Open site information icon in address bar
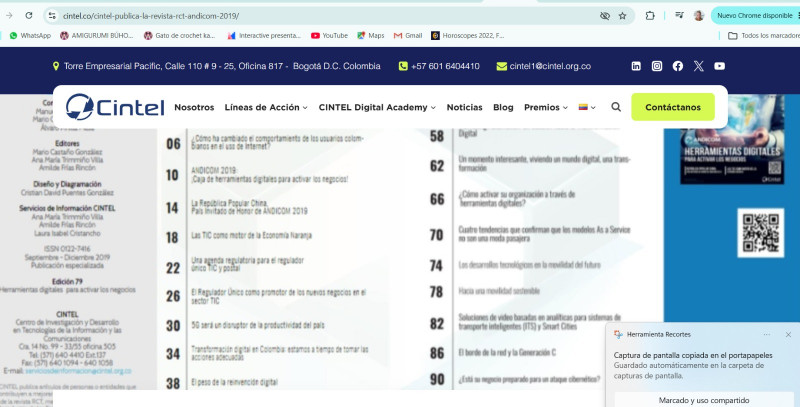The height and width of the screenshot is (407, 800). click(x=52, y=16)
